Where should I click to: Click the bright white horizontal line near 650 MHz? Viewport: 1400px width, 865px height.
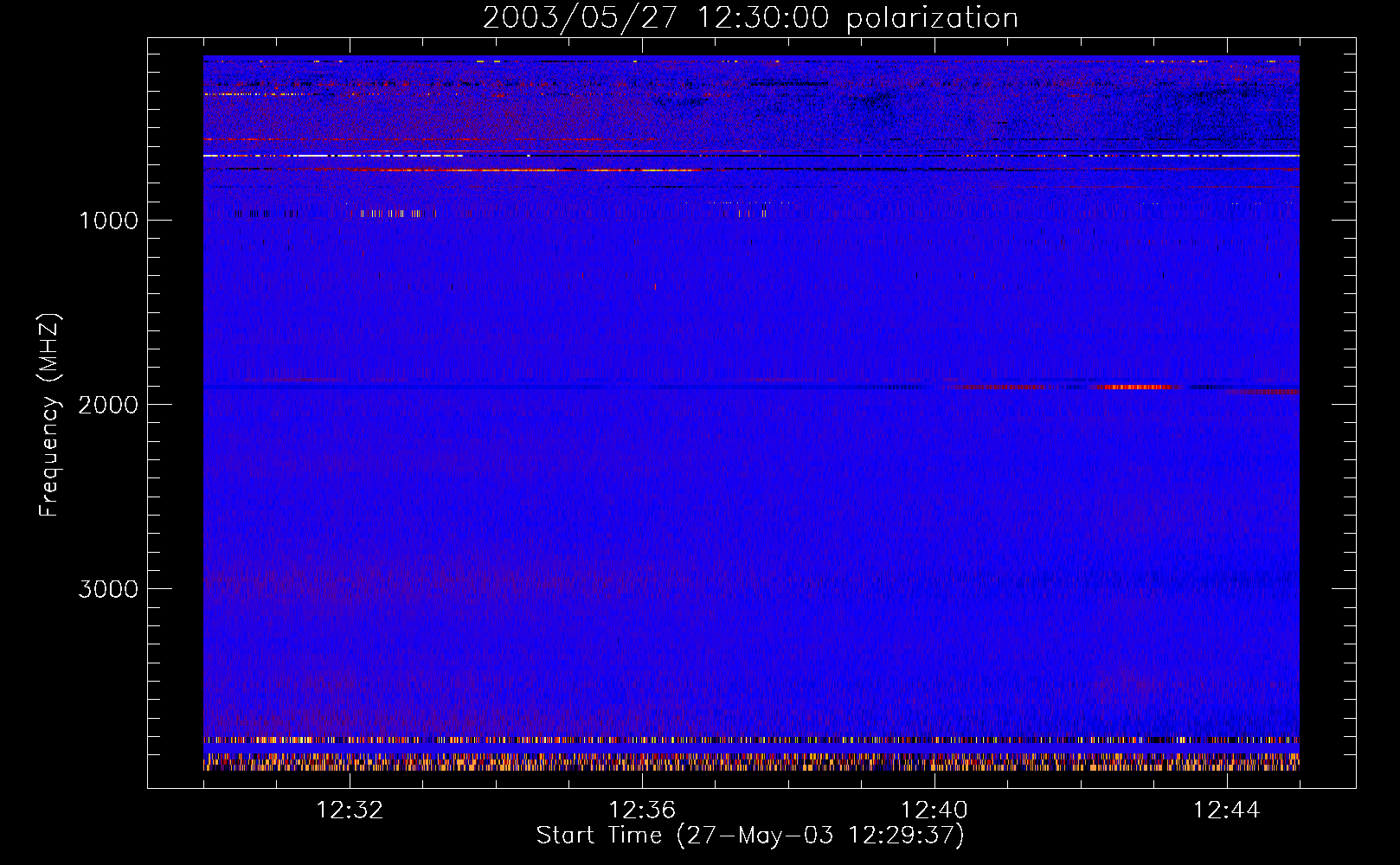751,156
